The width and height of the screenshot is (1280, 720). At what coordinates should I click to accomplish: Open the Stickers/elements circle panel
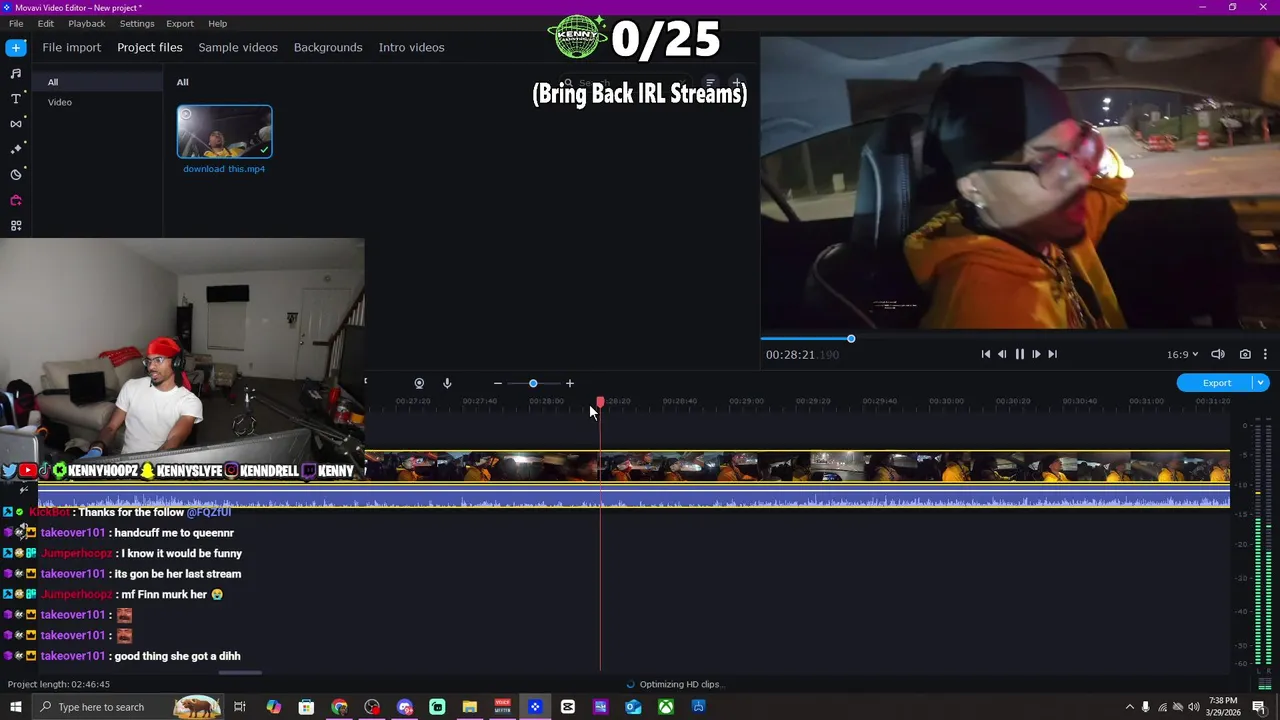(16, 174)
